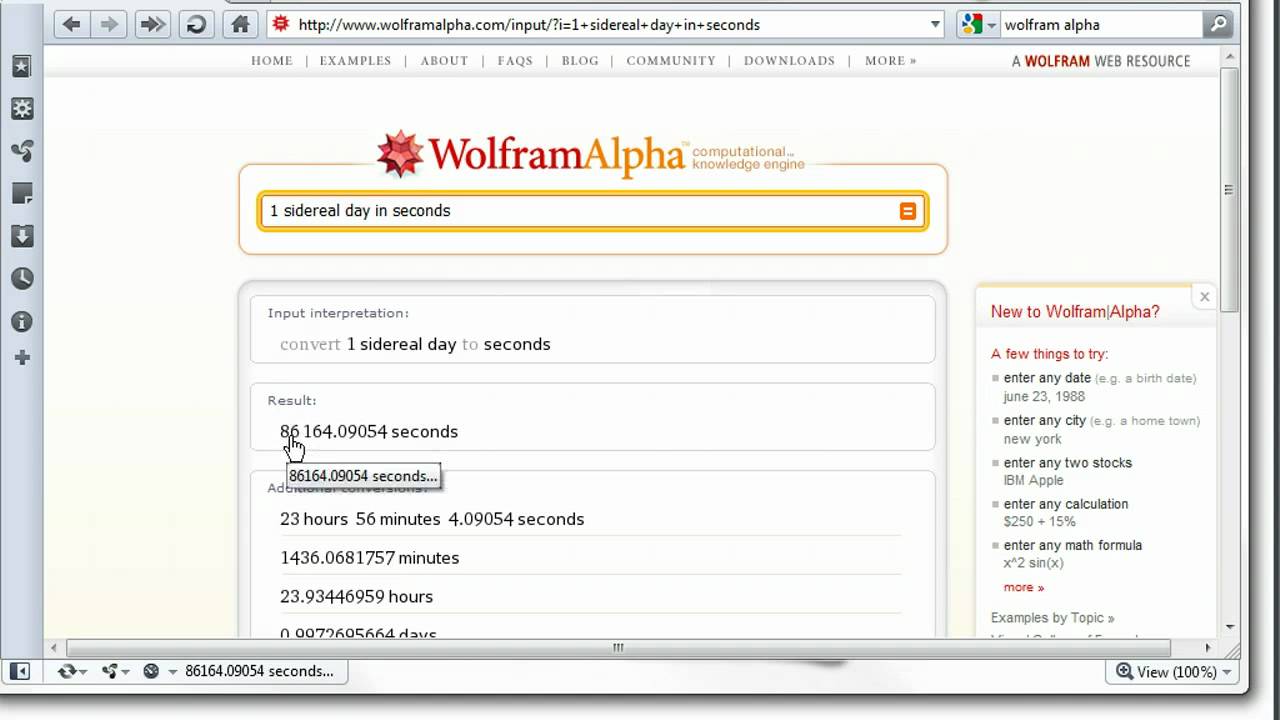Try the 'IBM Apple' stocks example

1033,480
